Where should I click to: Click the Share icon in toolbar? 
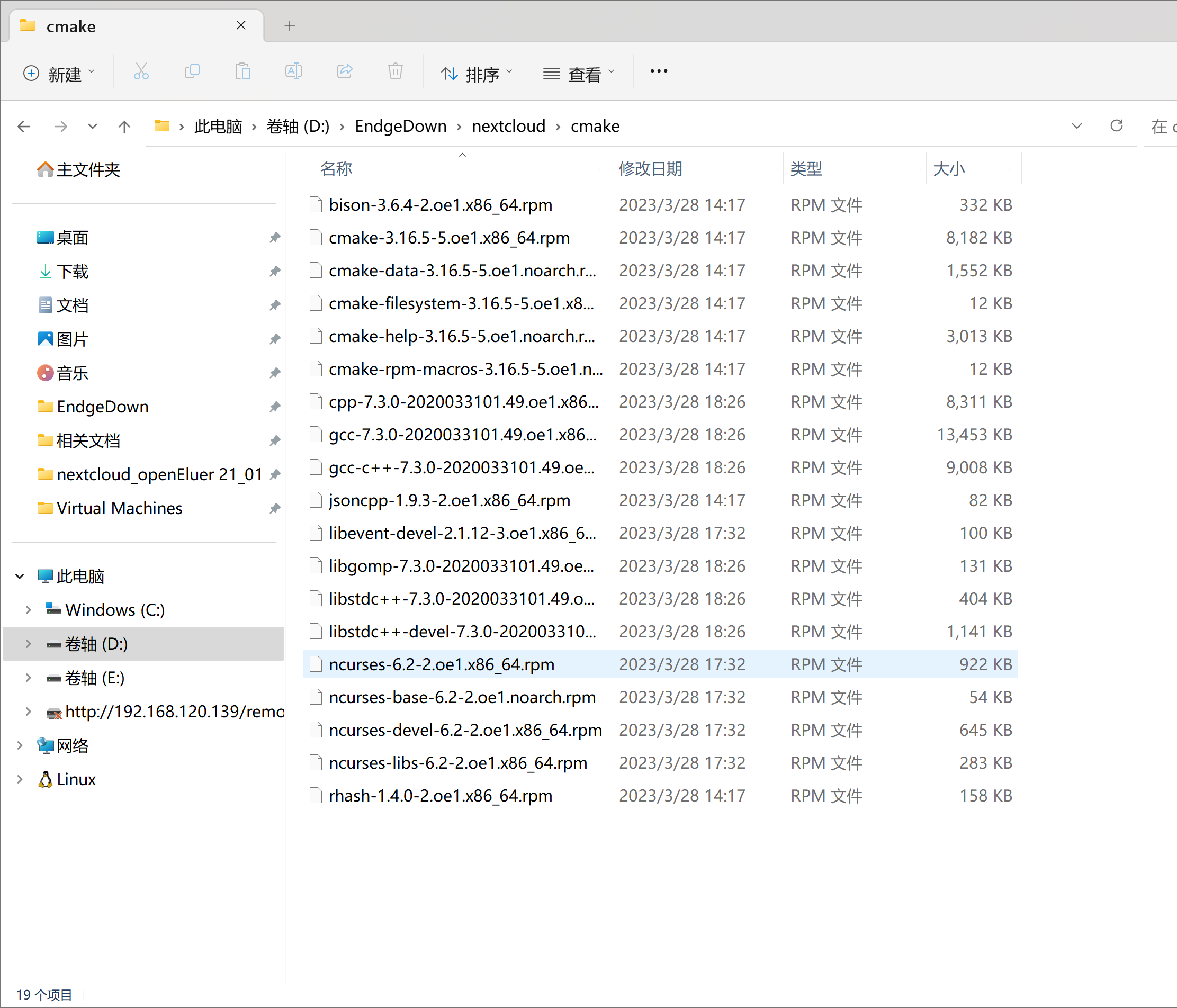(x=345, y=72)
